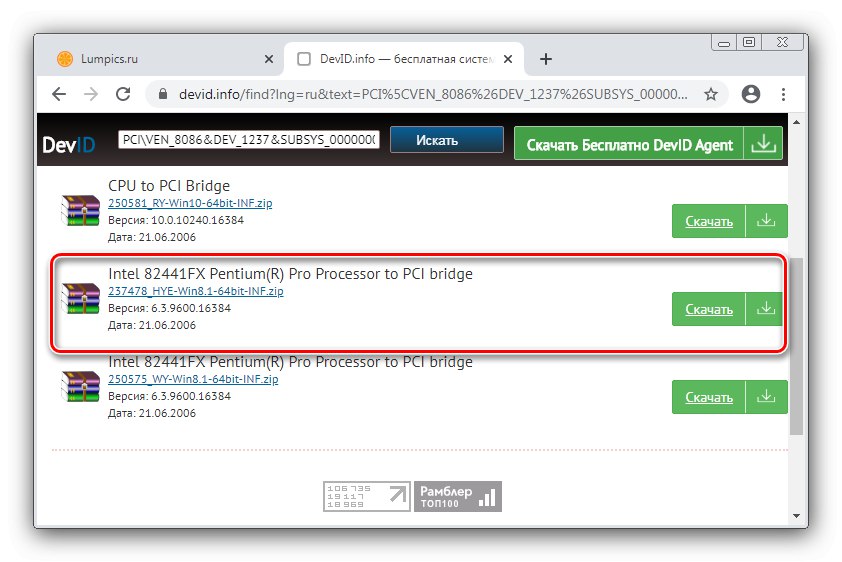This screenshot has height=562, width=842.
Task: Close the DevID.info tab
Action: (507, 59)
